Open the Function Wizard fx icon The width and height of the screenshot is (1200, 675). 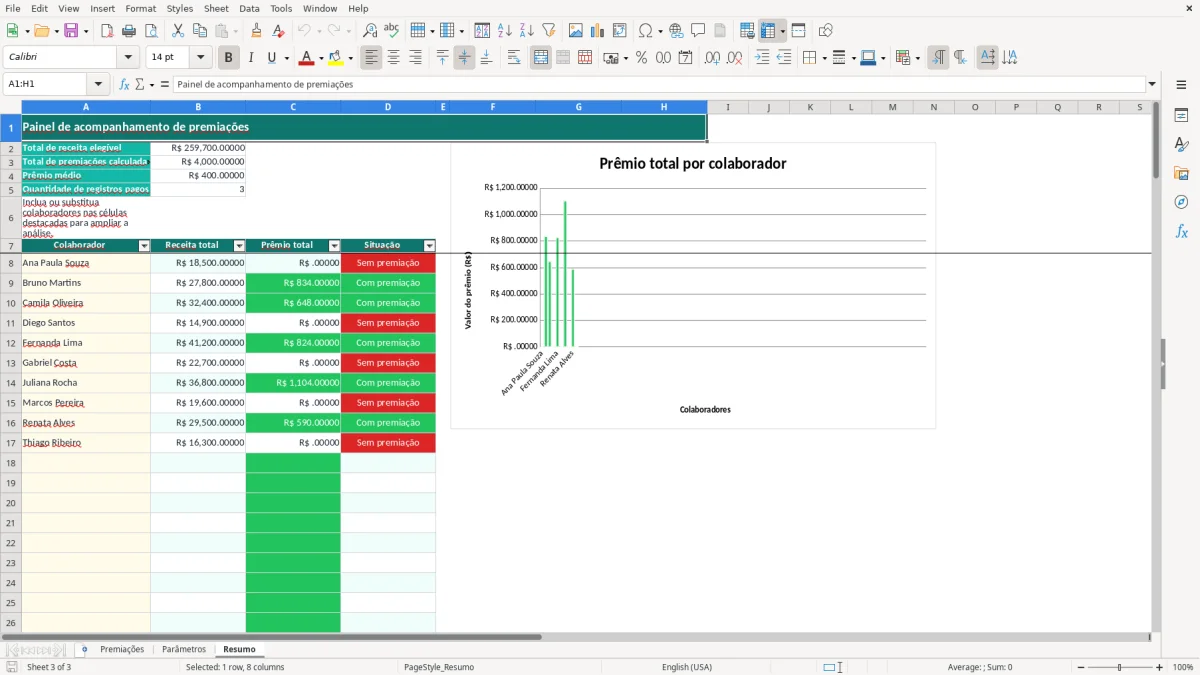point(124,84)
